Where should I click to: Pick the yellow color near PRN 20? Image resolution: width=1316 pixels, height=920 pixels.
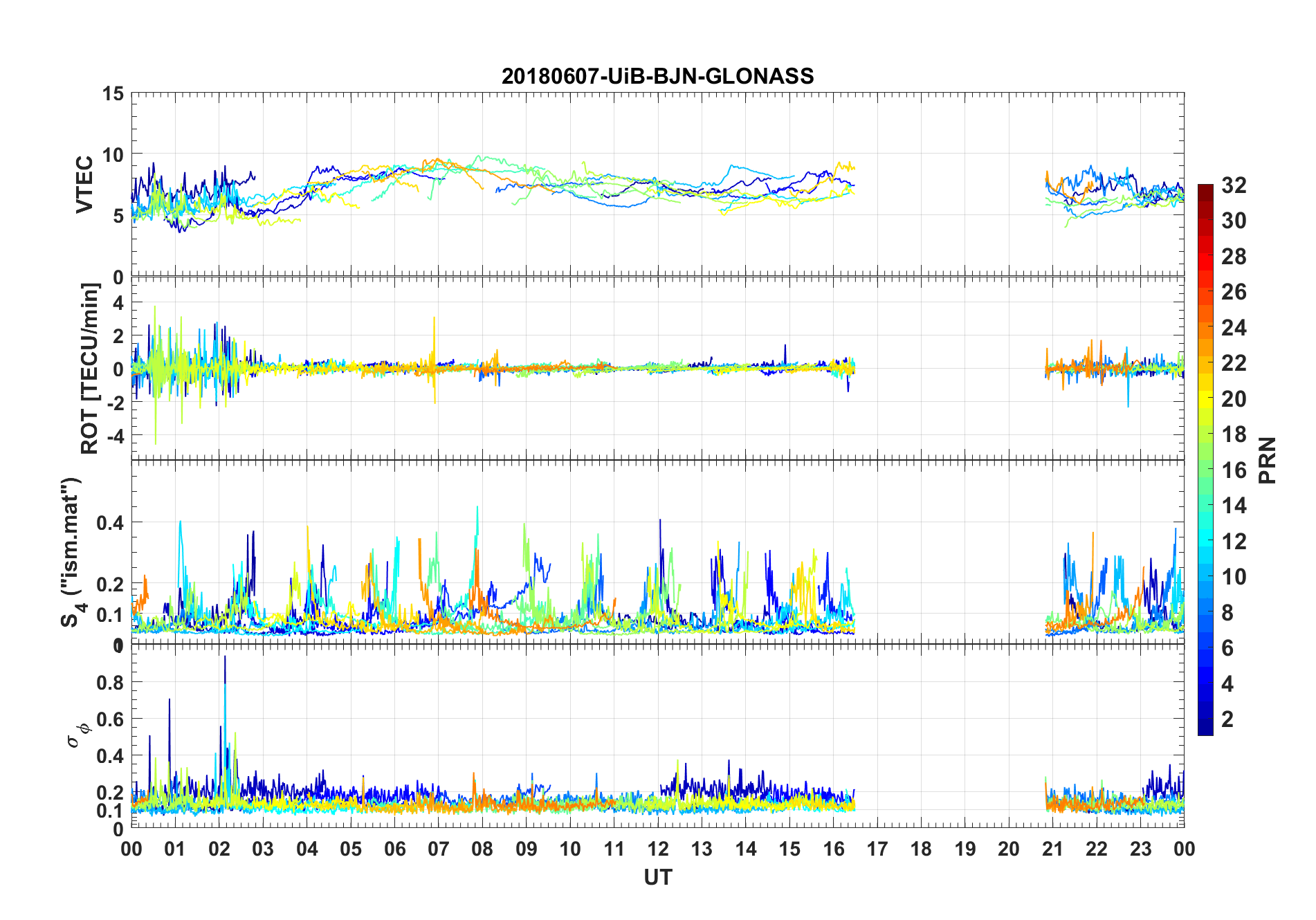point(1205,399)
